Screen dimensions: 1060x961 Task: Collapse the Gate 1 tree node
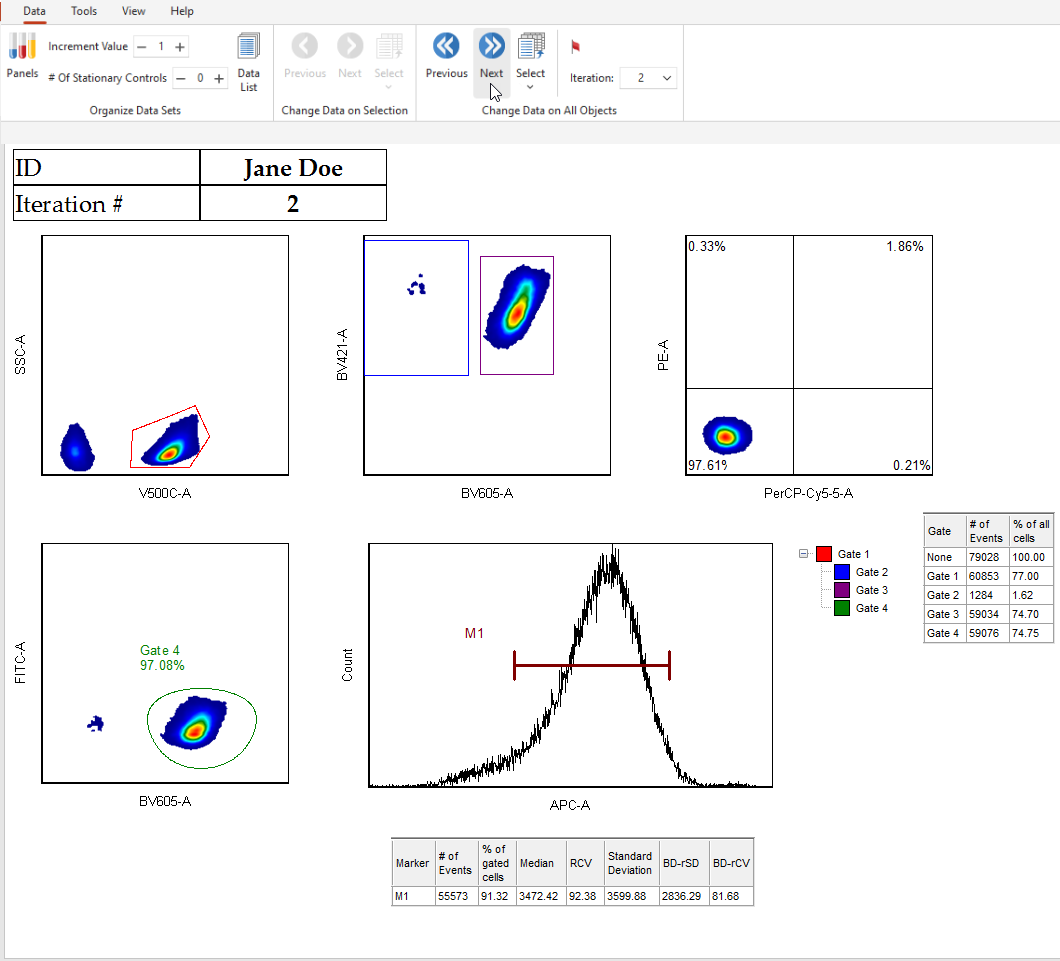click(804, 554)
